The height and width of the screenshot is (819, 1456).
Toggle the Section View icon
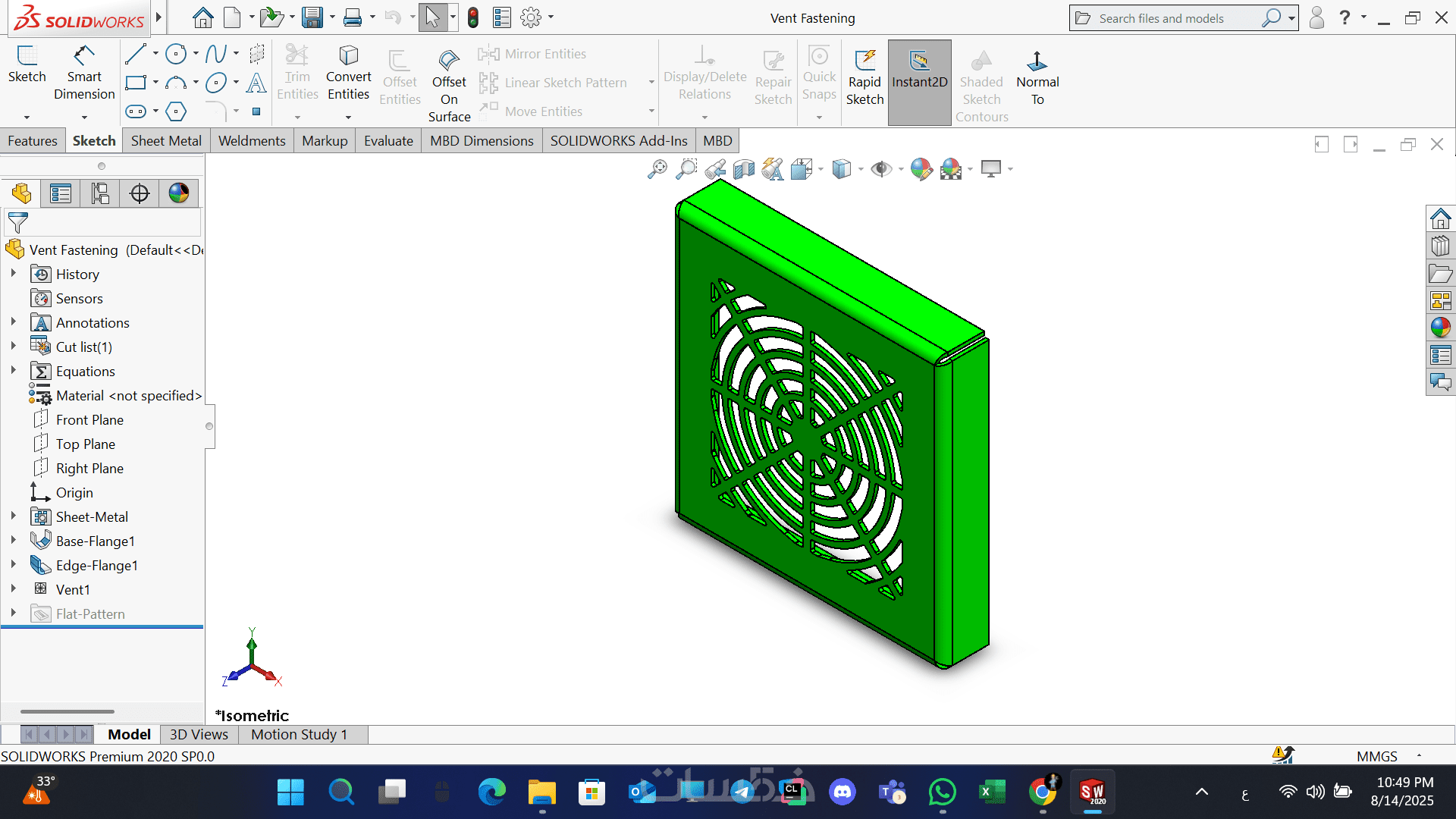pos(744,168)
